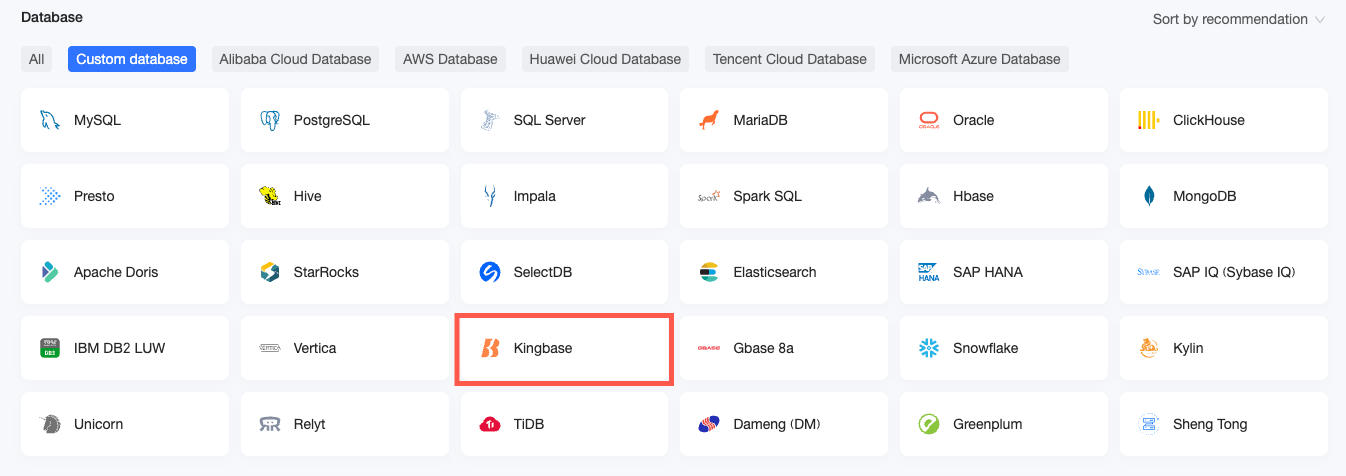The height and width of the screenshot is (476, 1346).
Task: Pick the StarRocks label
Action: 326,272
